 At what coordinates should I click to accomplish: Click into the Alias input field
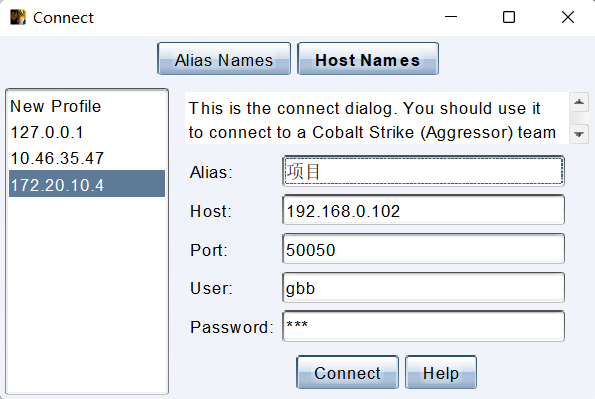point(423,171)
